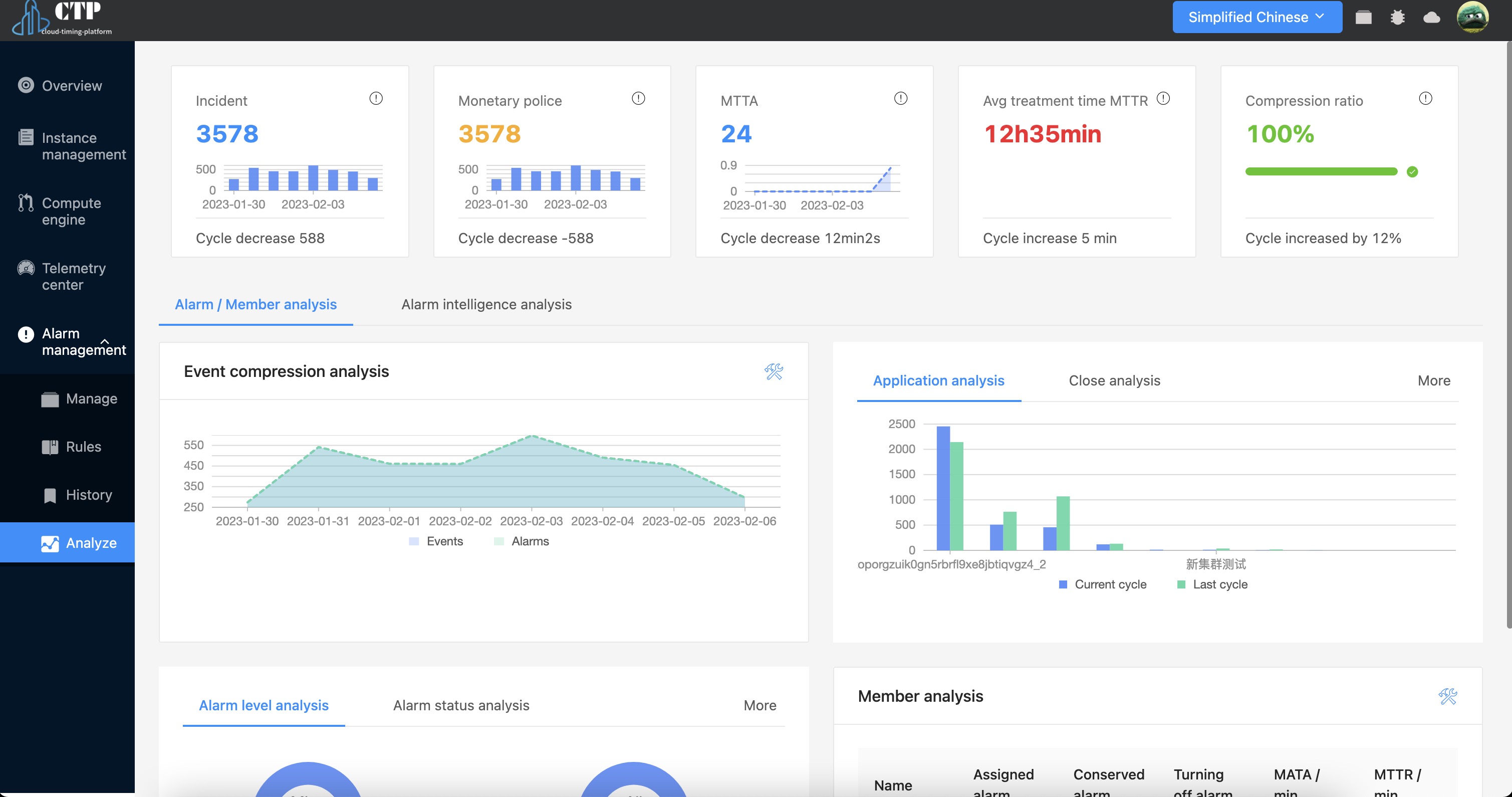
Task: Click the Monetary police value 3578
Action: (489, 133)
